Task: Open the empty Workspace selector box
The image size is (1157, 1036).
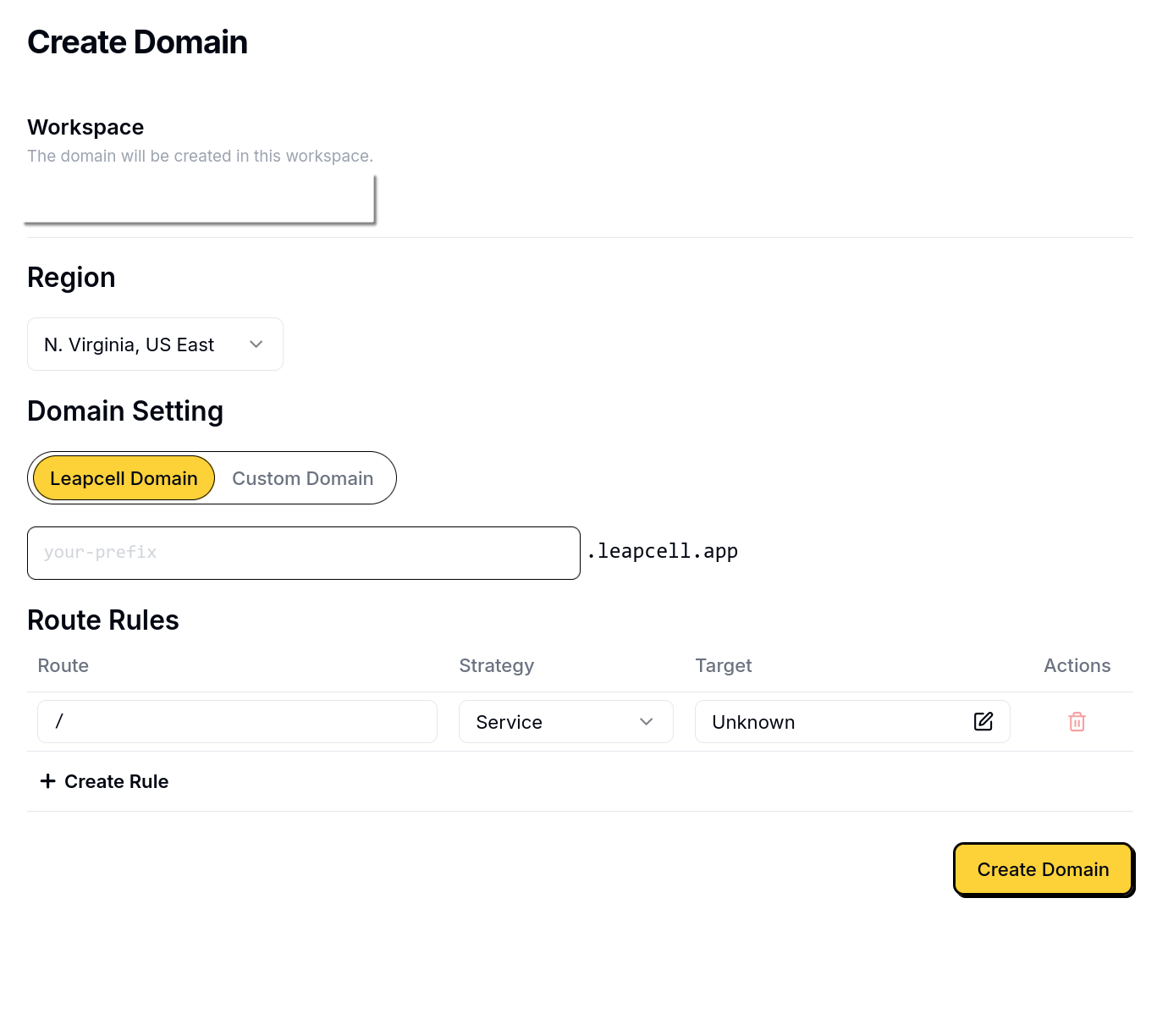Action: click(200, 200)
